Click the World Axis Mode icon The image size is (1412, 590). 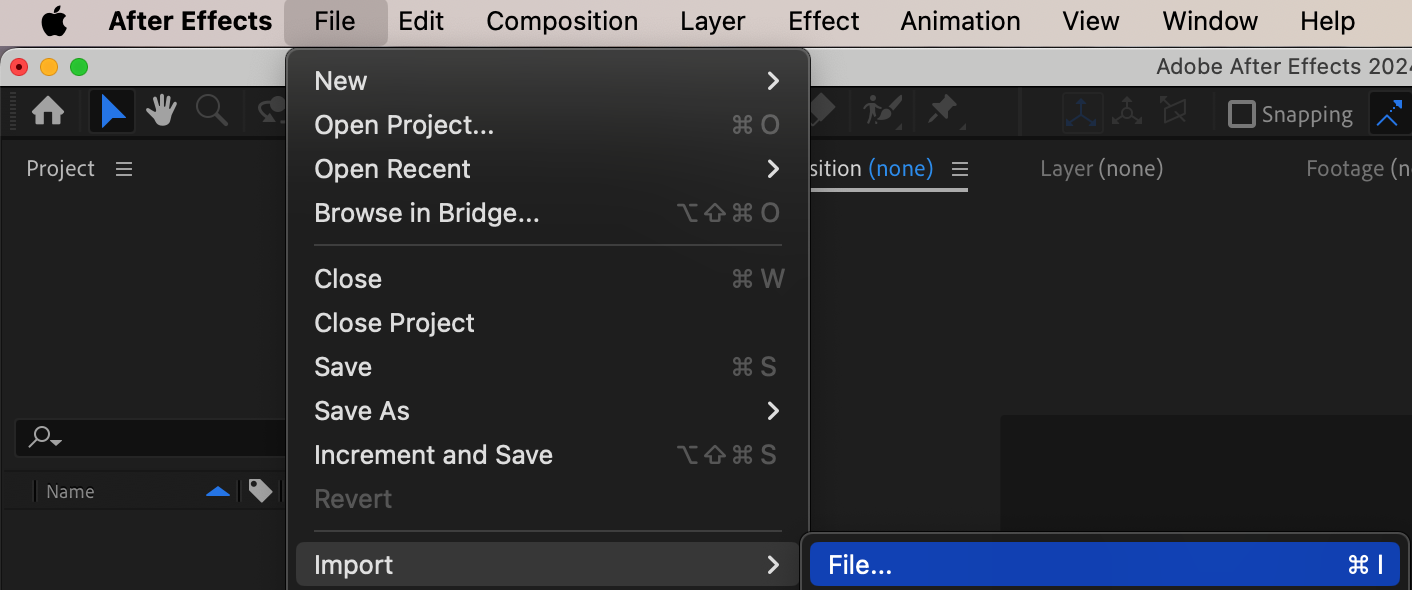point(1127,113)
